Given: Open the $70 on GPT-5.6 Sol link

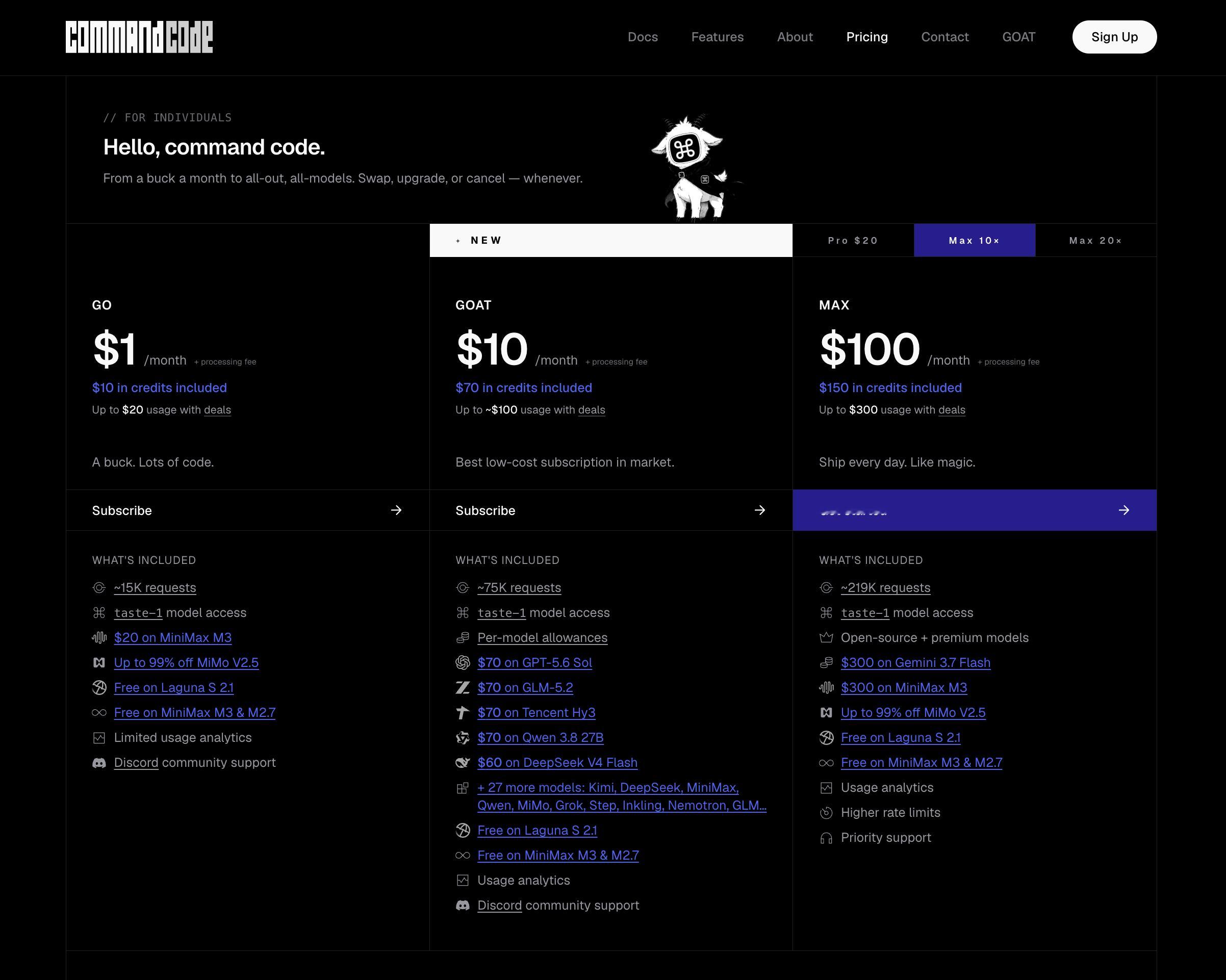Looking at the screenshot, I should click(x=534, y=663).
